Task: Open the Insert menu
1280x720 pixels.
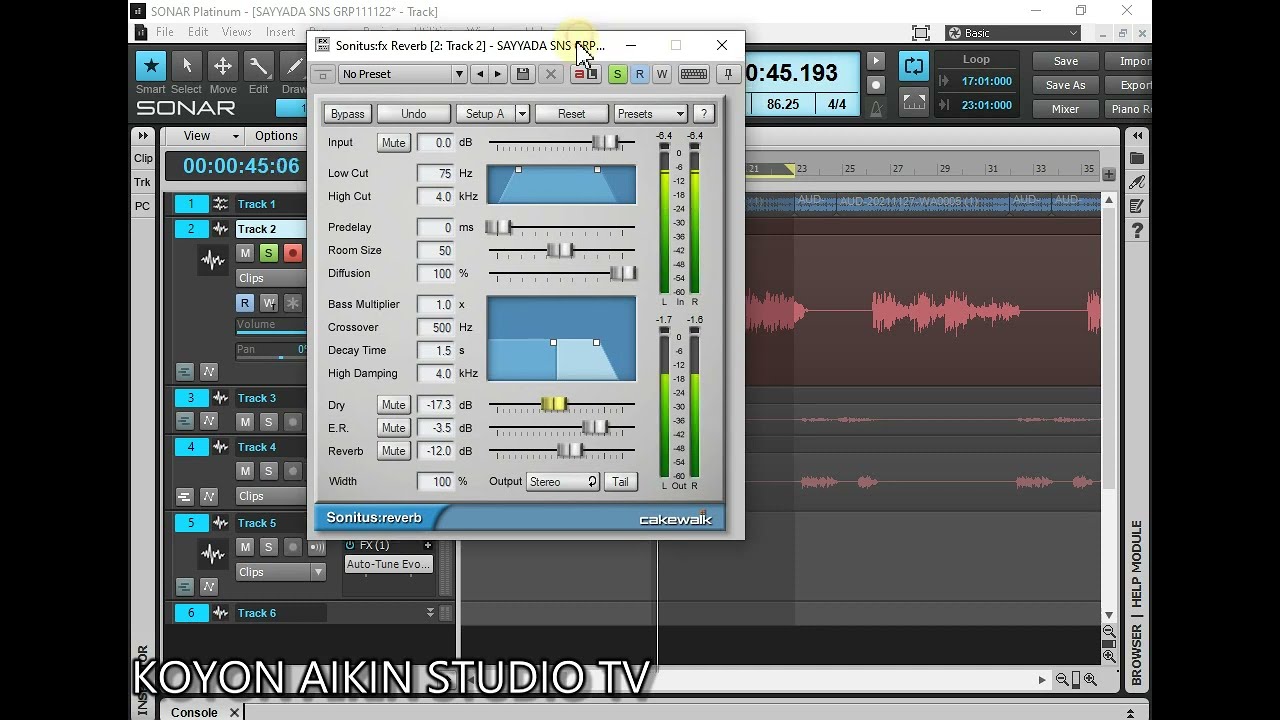Action: (280, 32)
